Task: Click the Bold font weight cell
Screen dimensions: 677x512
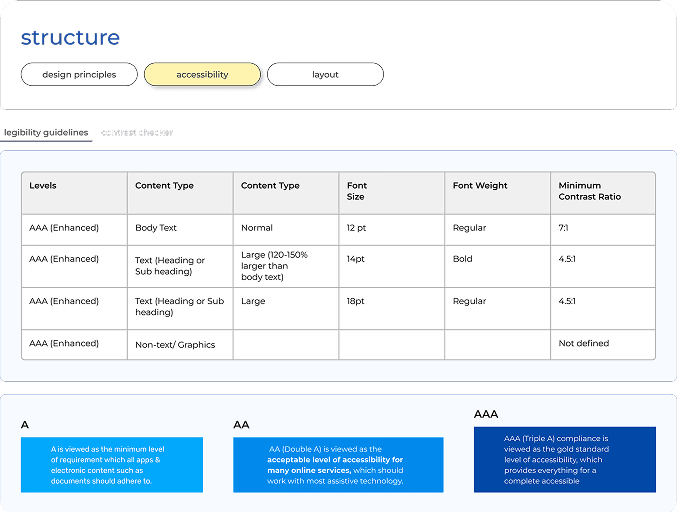Action: [497, 266]
